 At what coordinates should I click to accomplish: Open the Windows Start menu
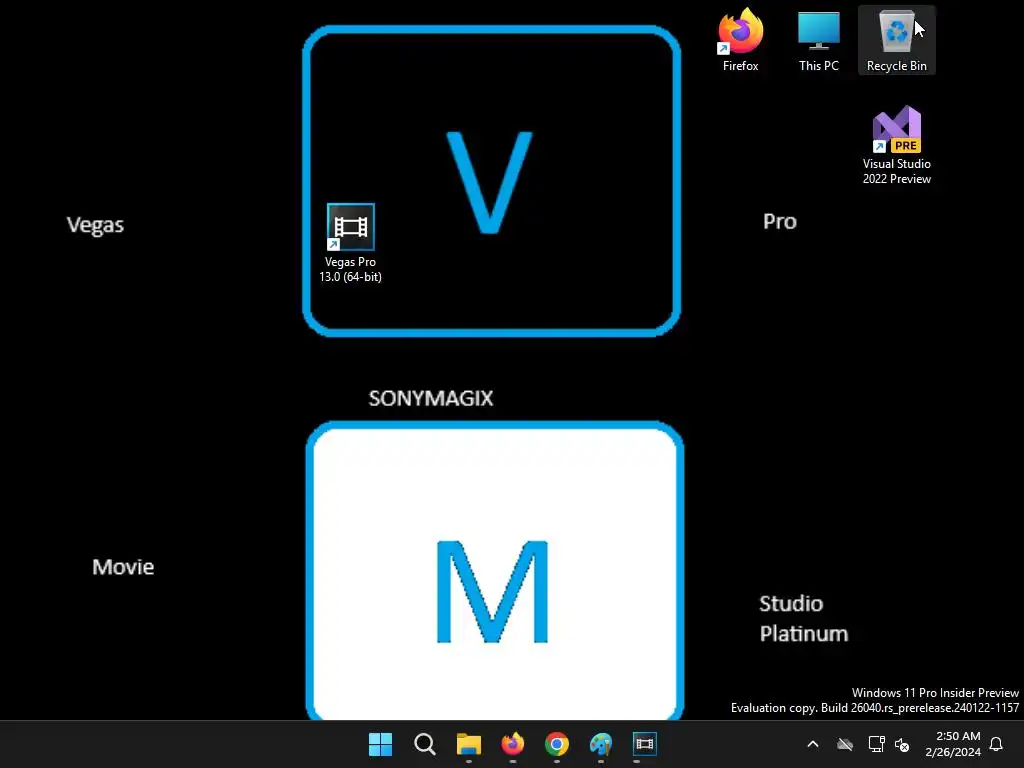tap(380, 744)
